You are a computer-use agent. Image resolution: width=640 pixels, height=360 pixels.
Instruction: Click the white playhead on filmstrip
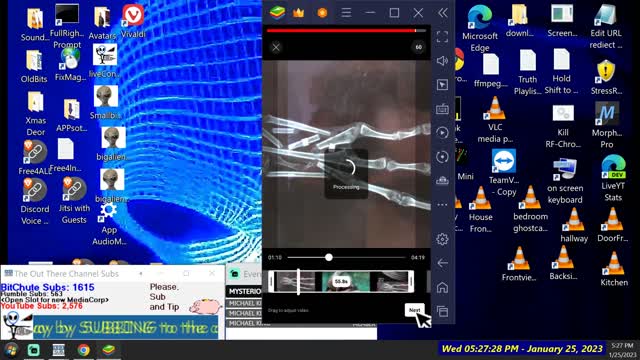click(x=298, y=281)
